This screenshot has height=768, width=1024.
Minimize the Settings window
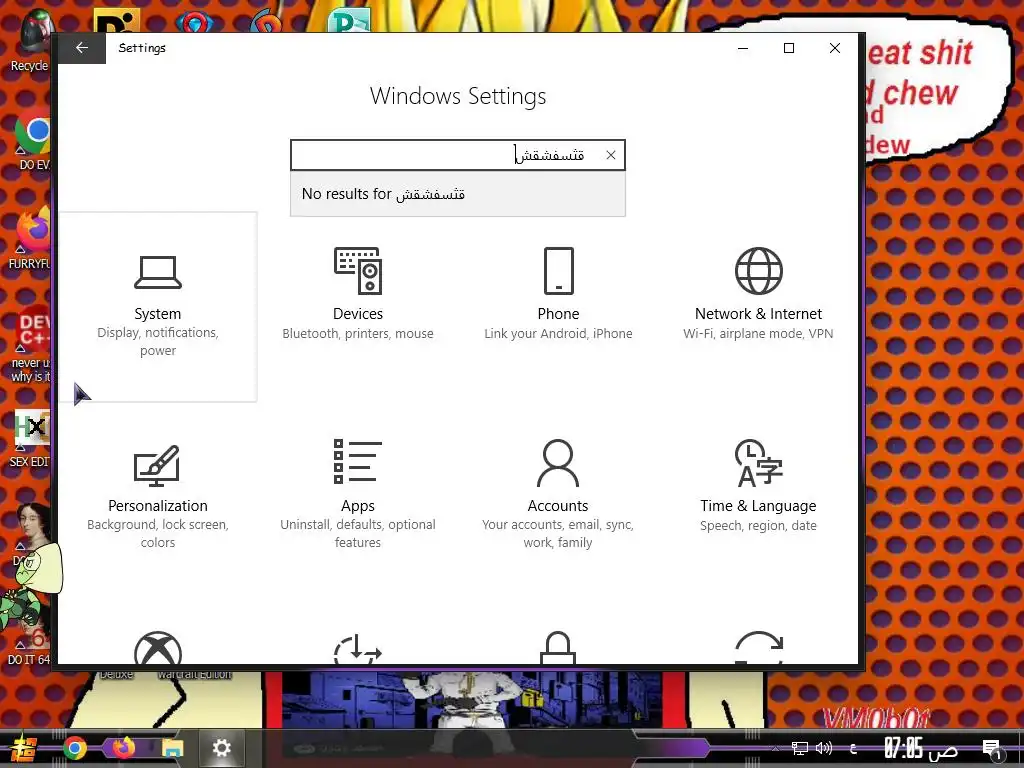point(743,48)
